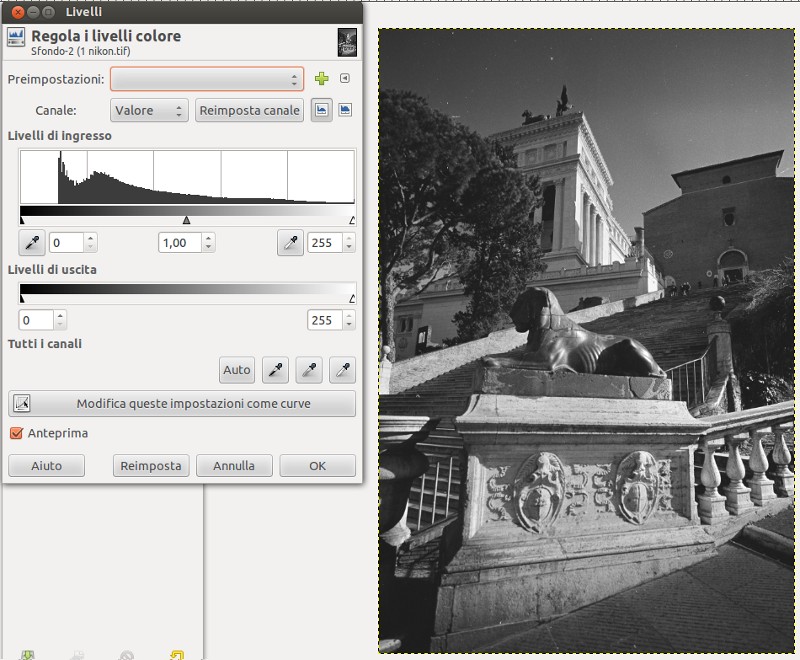Click Modifica queste impostazioni come curve

point(182,404)
